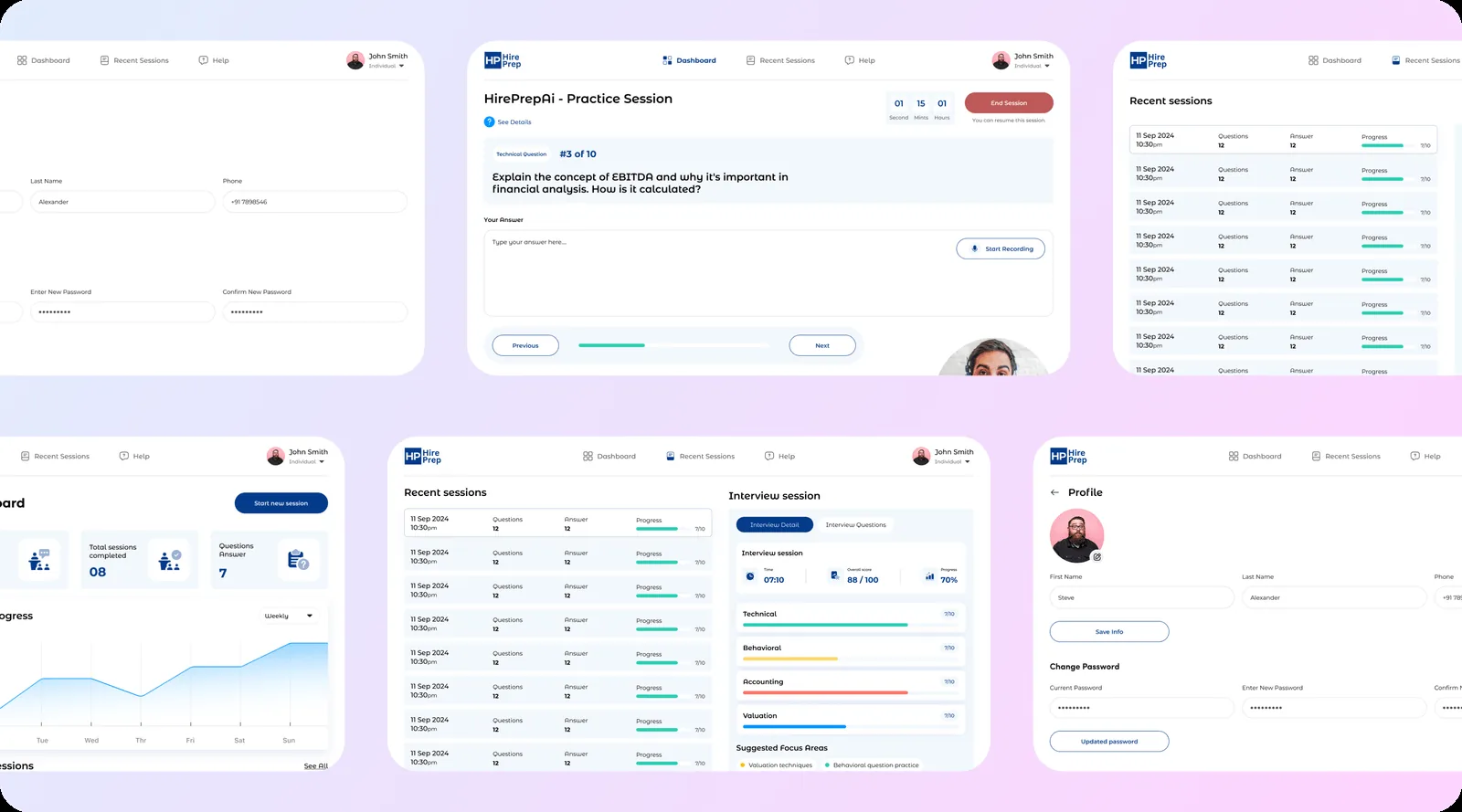Click the End Session button
The width and height of the screenshot is (1462, 812).
(1009, 103)
